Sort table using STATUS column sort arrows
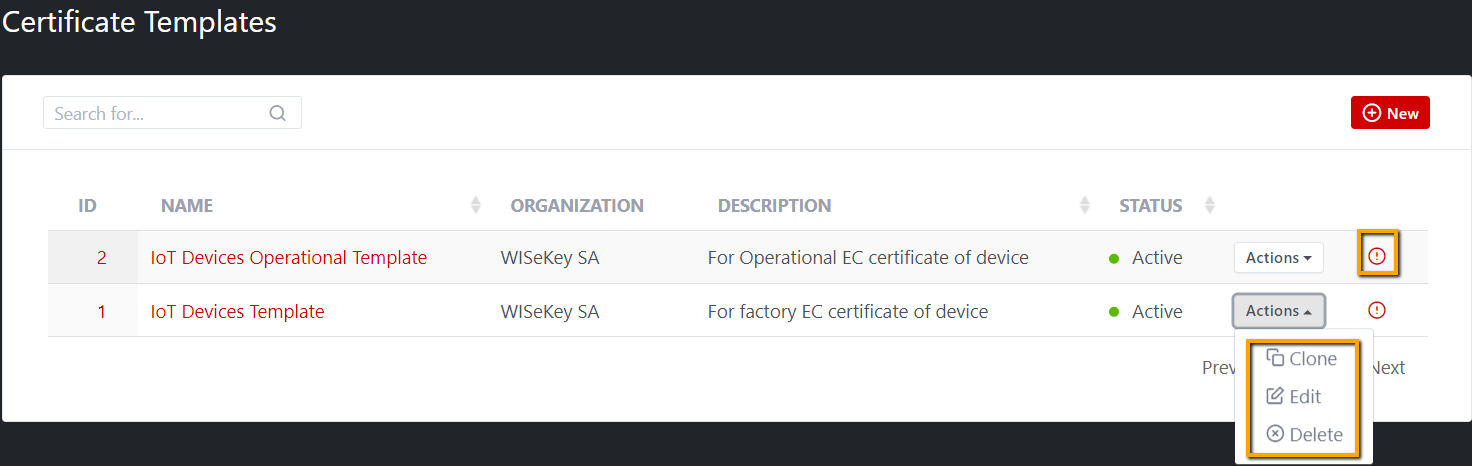The width and height of the screenshot is (1472, 466). [1209, 205]
